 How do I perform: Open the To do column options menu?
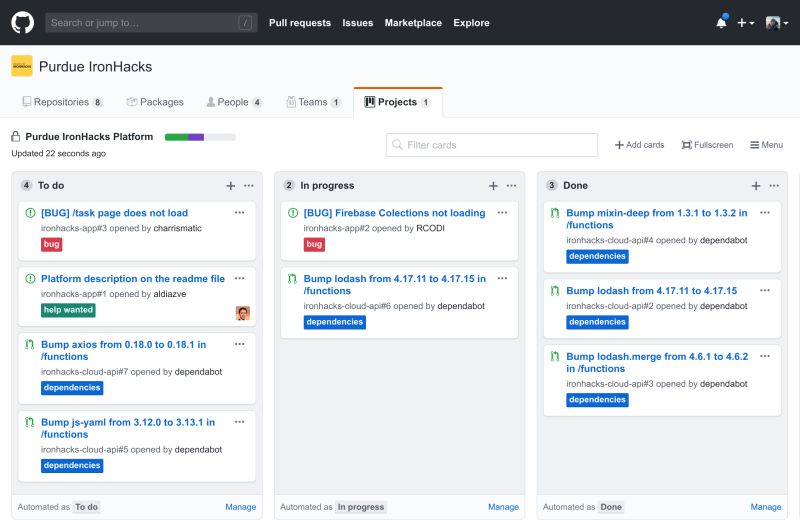(249, 186)
